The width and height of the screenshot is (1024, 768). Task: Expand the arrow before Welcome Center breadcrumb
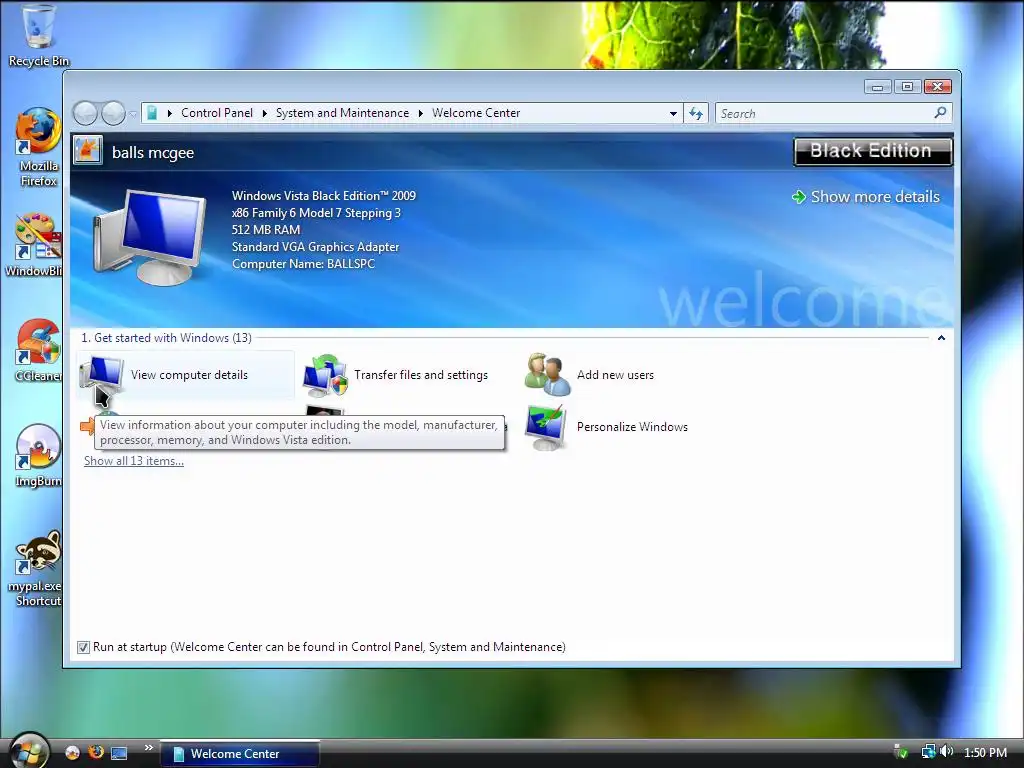click(x=421, y=113)
